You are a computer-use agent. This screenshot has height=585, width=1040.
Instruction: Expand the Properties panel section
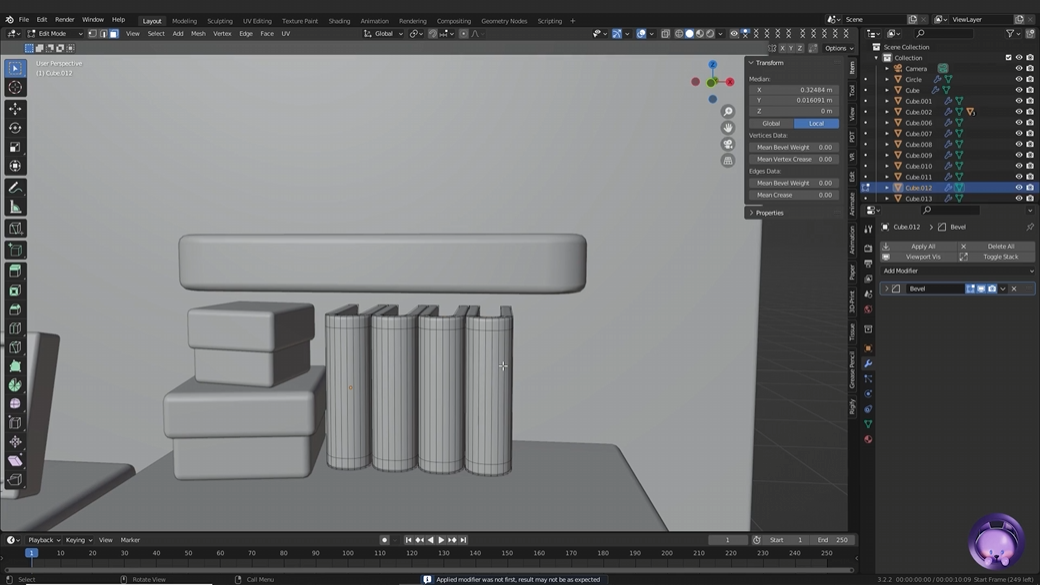coord(769,213)
